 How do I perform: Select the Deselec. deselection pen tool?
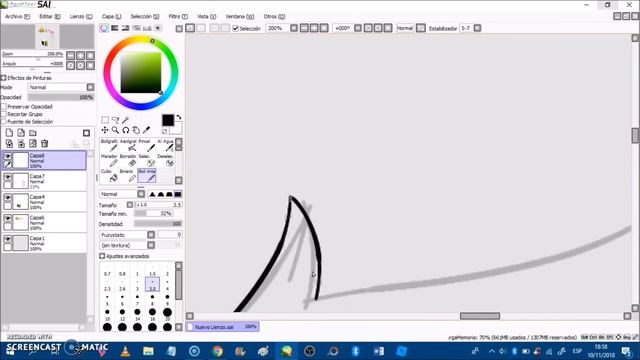166,161
